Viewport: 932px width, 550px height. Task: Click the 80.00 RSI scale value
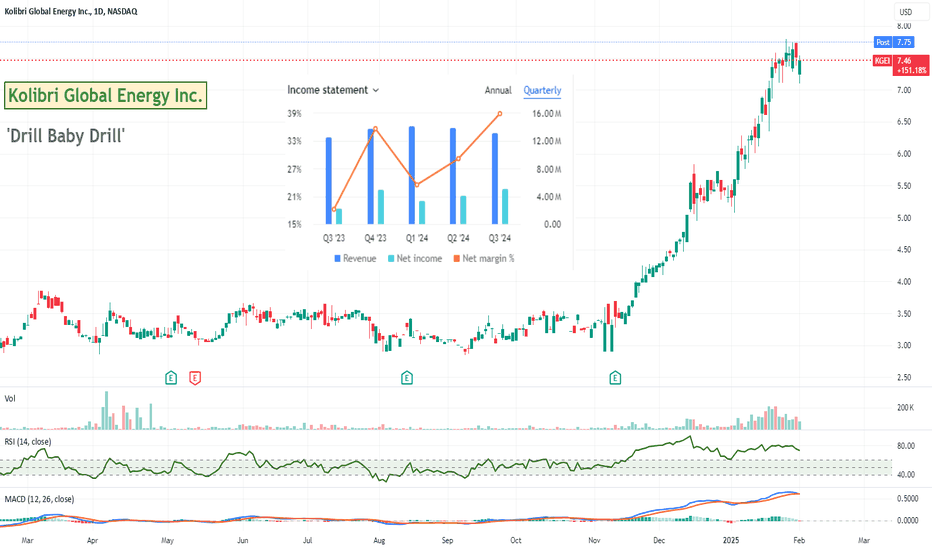click(906, 446)
